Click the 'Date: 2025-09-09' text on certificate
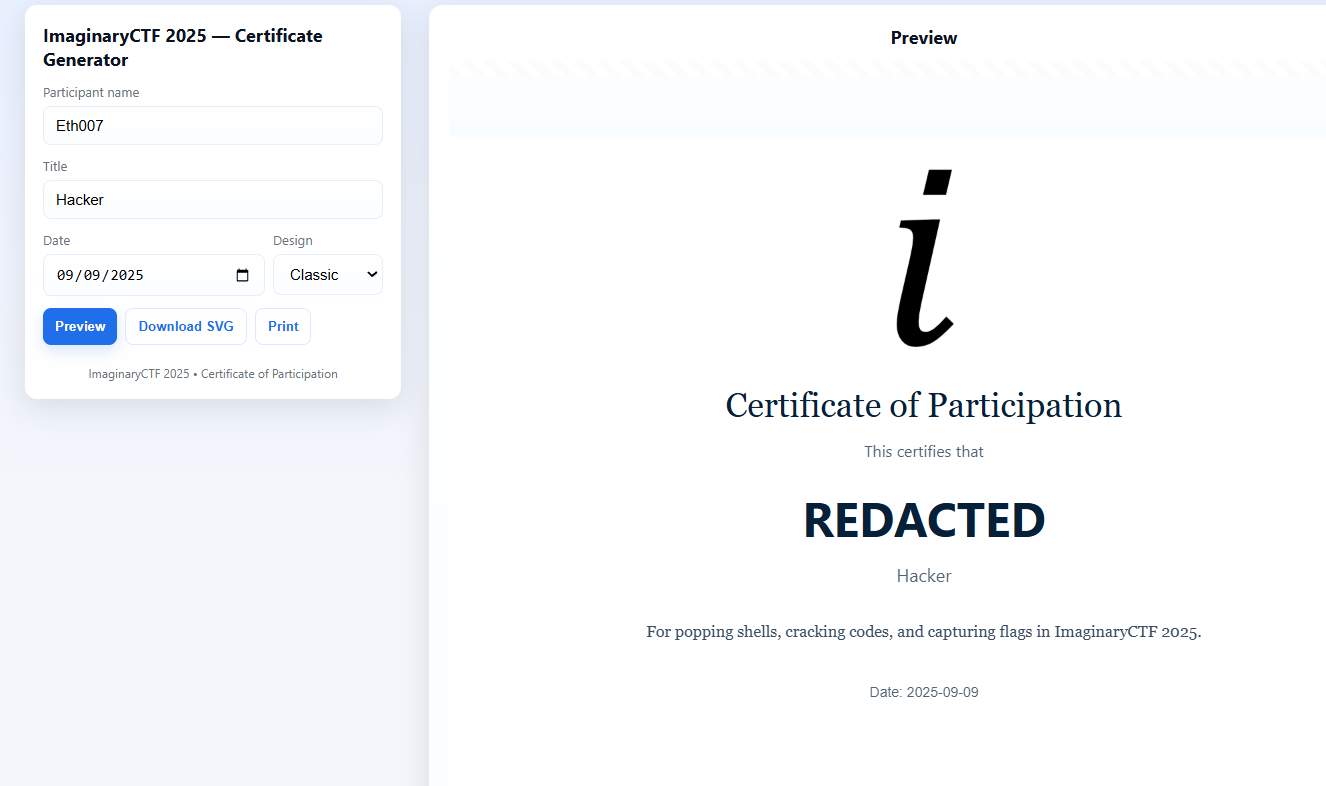1326x786 pixels. [x=923, y=692]
